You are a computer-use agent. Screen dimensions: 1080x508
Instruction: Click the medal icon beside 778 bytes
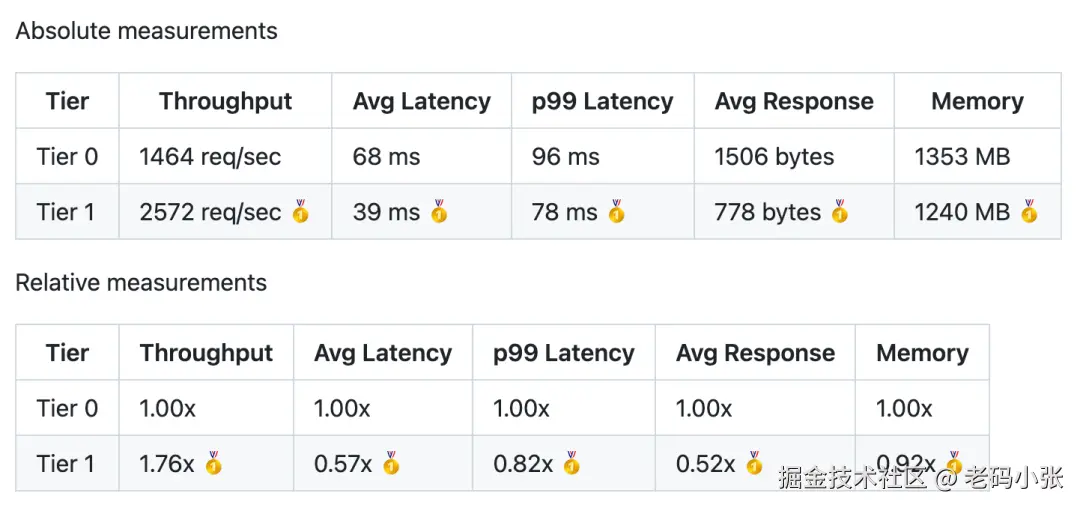click(839, 212)
